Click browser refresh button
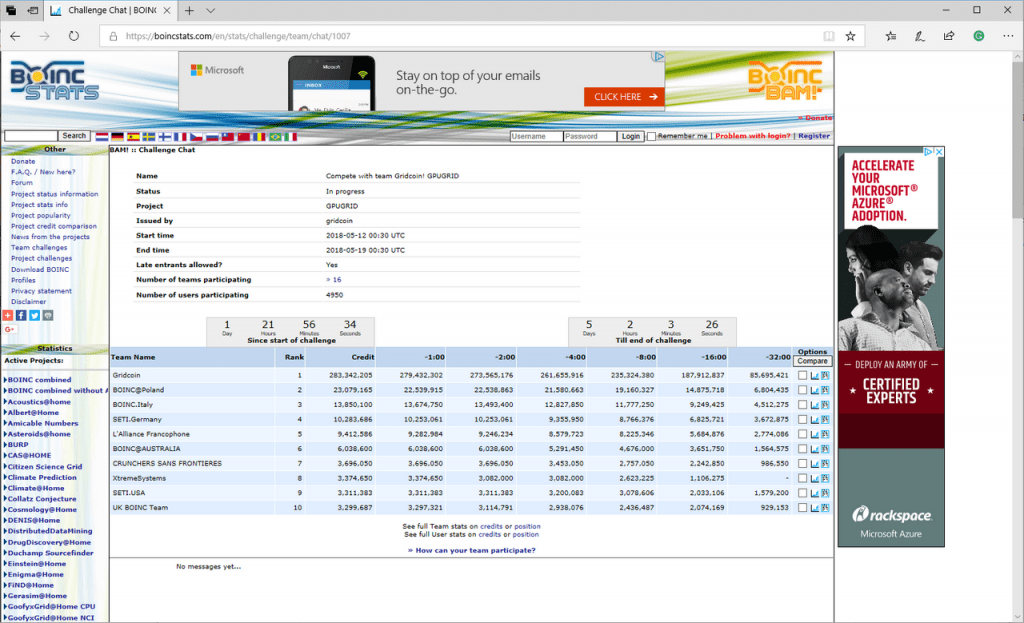This screenshot has height=623, width=1024. (74, 36)
